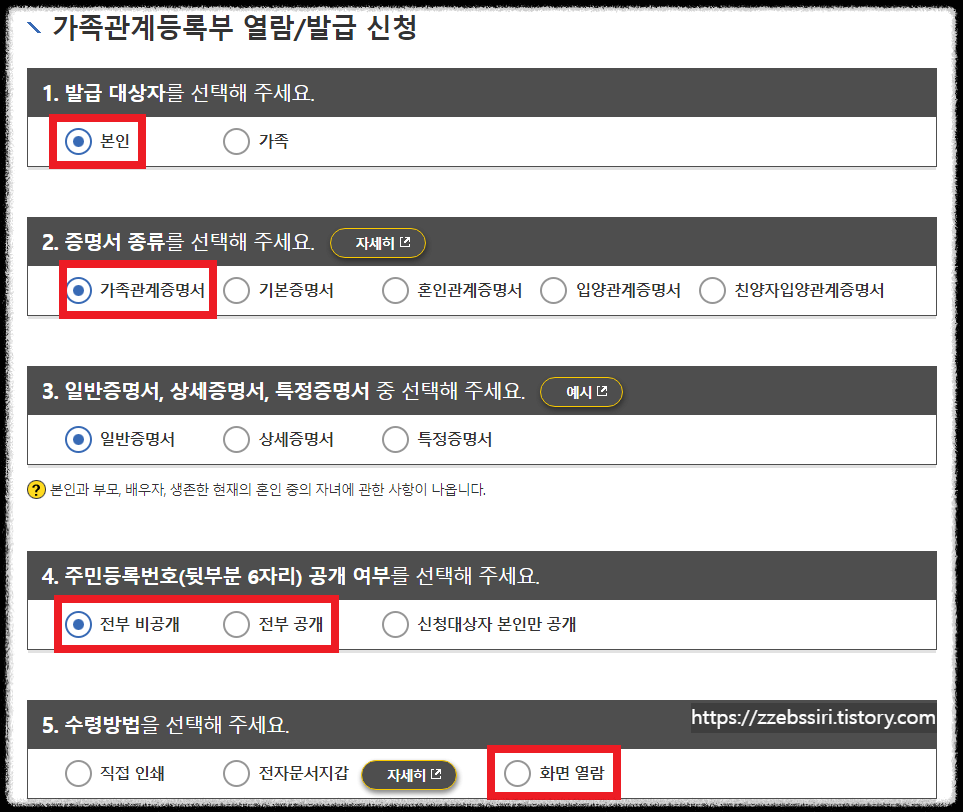963x812 pixels.
Task: Select 전부 공개 for resident number
Action: [x=236, y=624]
